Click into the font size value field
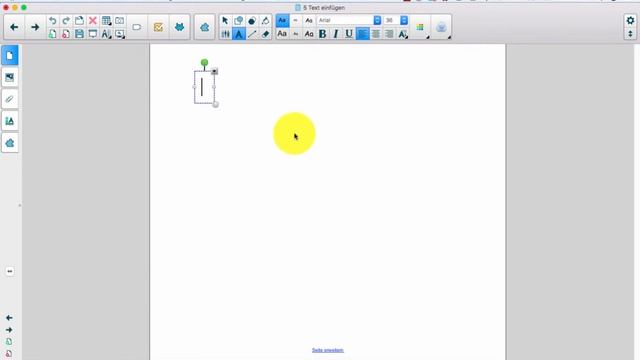This screenshot has height=360, width=640. click(x=391, y=20)
